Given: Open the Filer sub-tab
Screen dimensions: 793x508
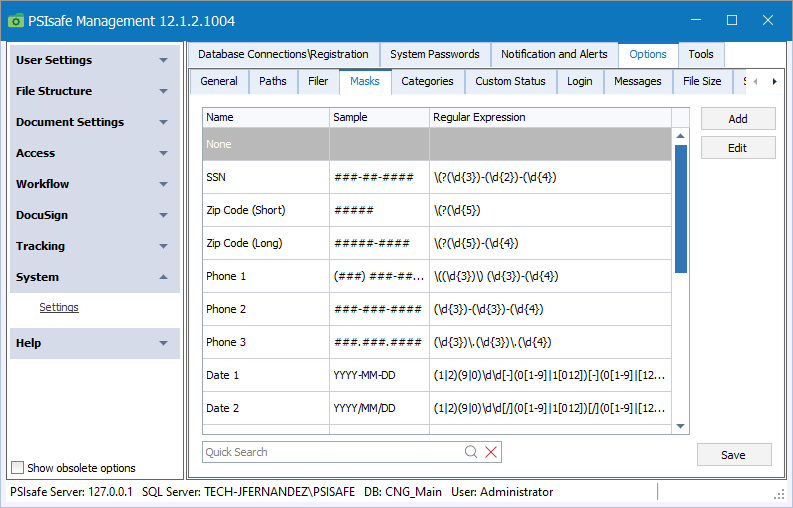Looking at the screenshot, I should (x=318, y=81).
